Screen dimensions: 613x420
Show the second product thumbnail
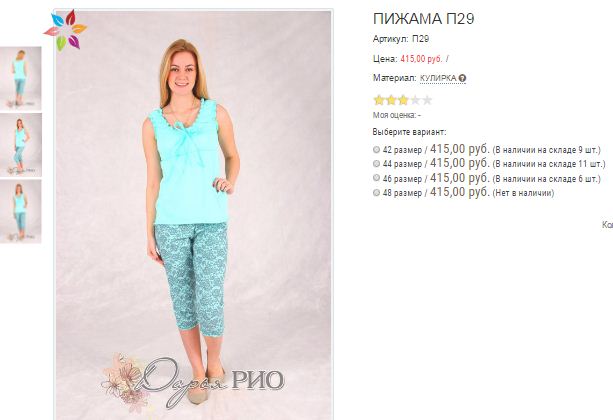pos(20,145)
